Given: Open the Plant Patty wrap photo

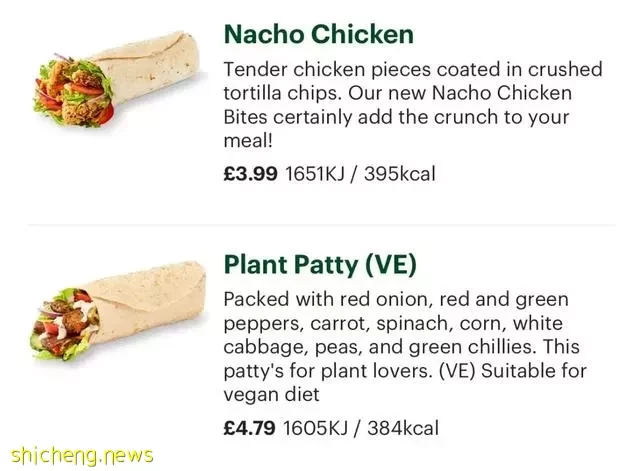Looking at the screenshot, I should point(118,311).
